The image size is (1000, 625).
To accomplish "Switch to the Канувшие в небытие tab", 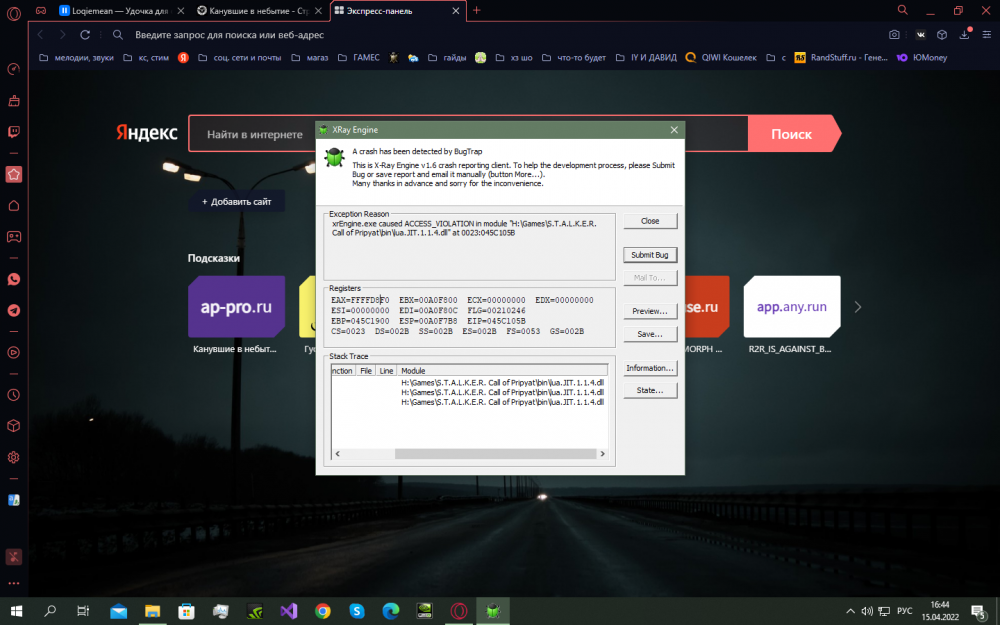I will click(x=256, y=10).
